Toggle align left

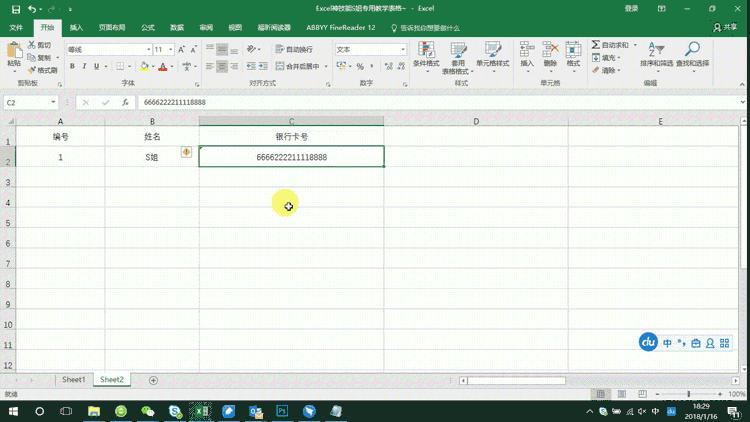pyautogui.click(x=210, y=66)
